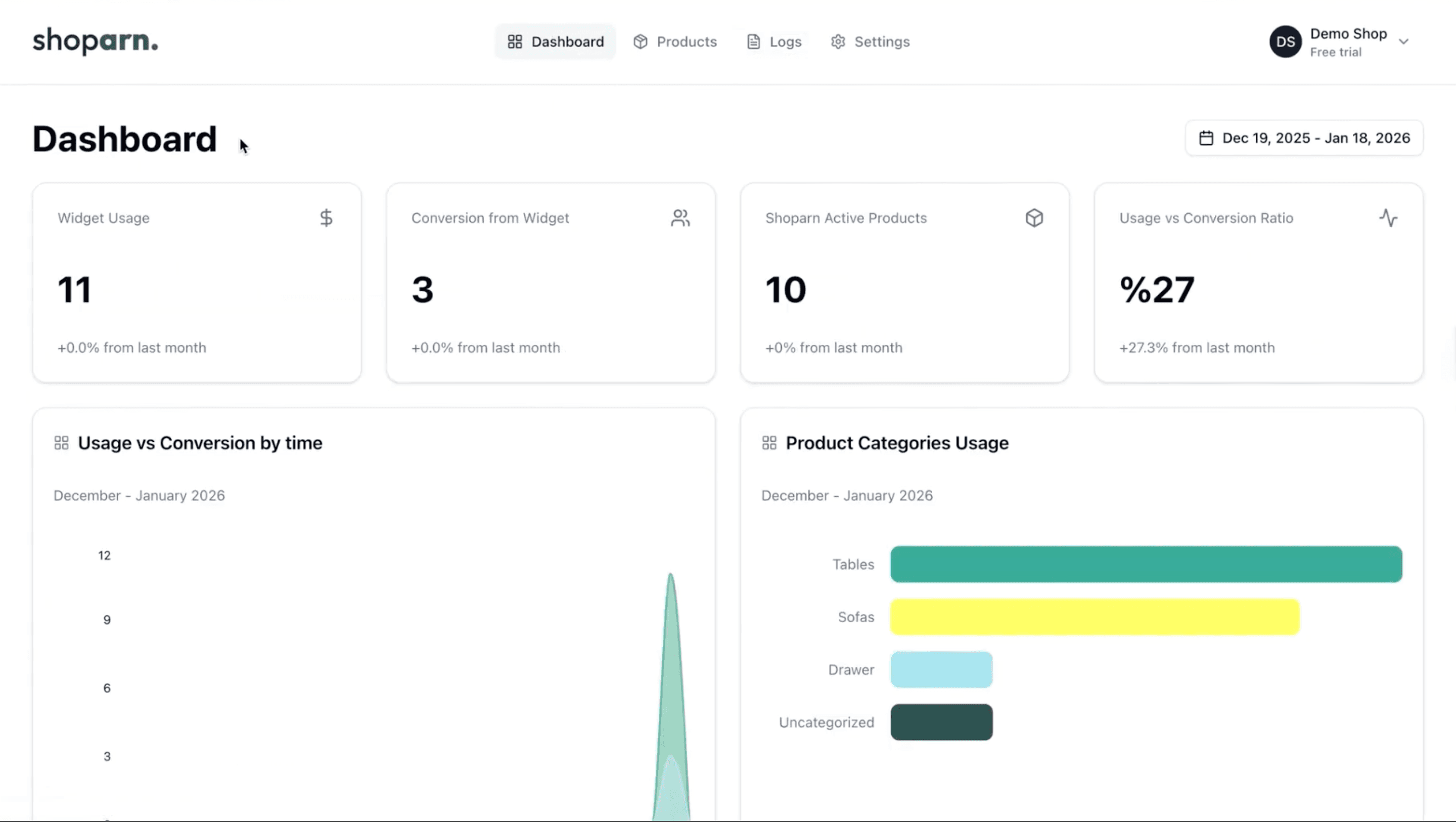Viewport: 1456px width, 822px height.
Task: Click the activity pulse icon on Usage vs Conversion Ratio
Action: pos(1389,218)
